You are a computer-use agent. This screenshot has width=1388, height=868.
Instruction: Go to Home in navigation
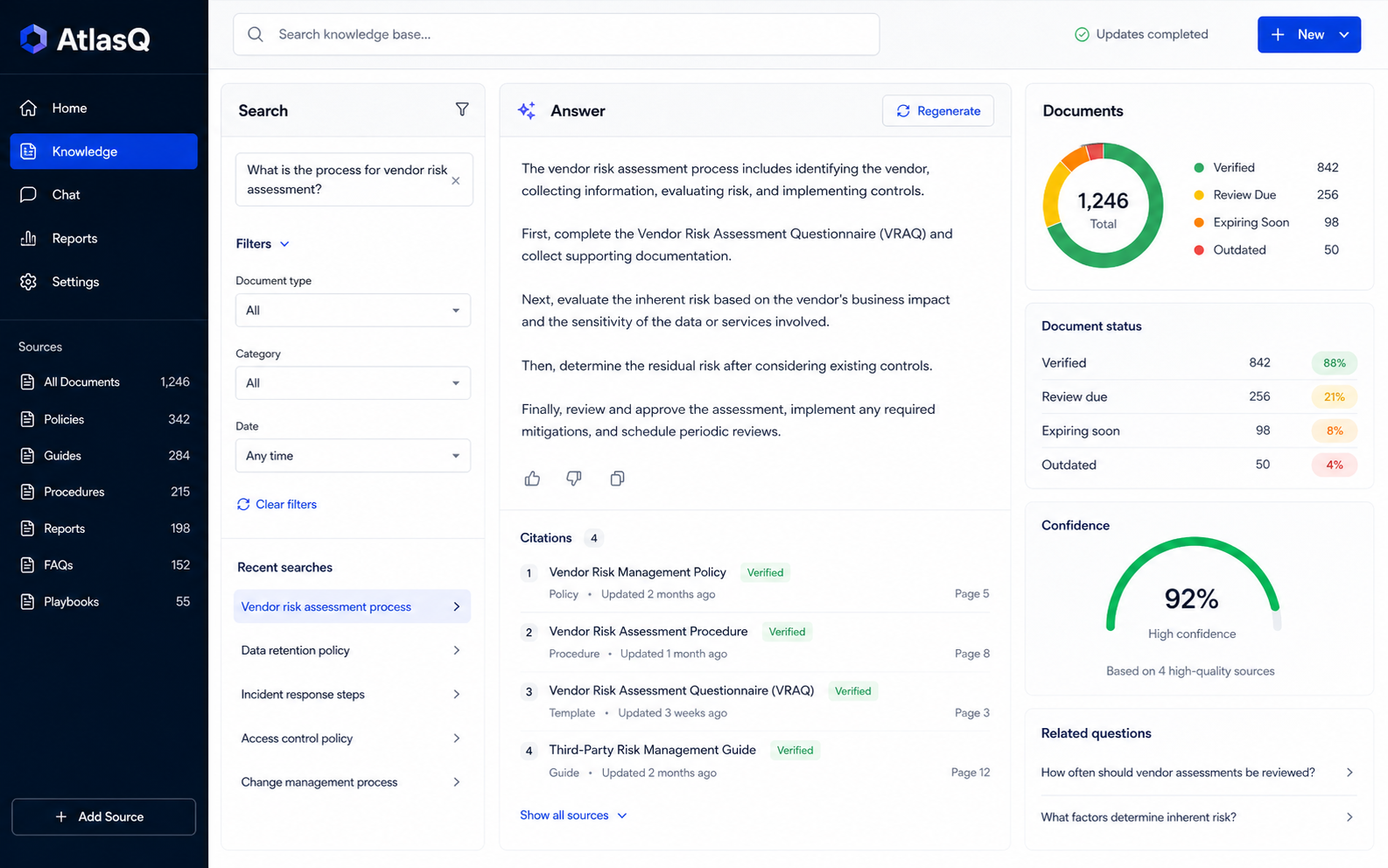pyautogui.click(x=103, y=108)
